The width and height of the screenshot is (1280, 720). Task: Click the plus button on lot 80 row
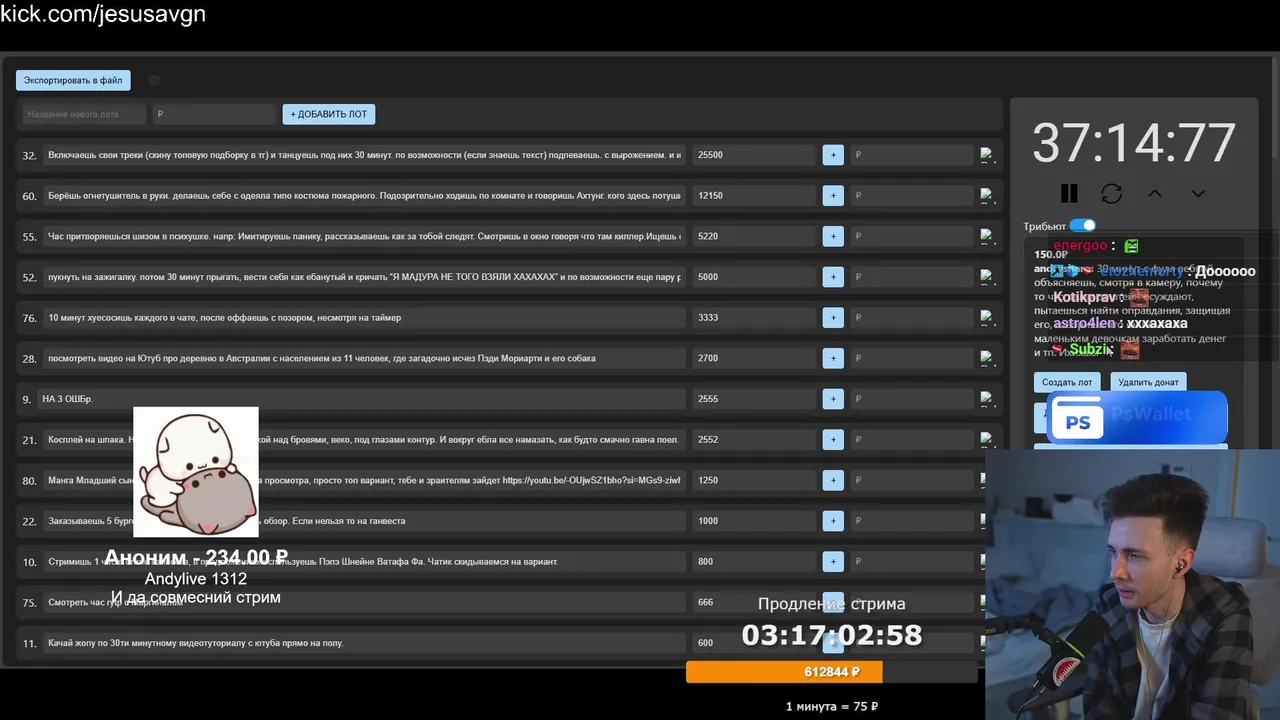click(x=833, y=480)
